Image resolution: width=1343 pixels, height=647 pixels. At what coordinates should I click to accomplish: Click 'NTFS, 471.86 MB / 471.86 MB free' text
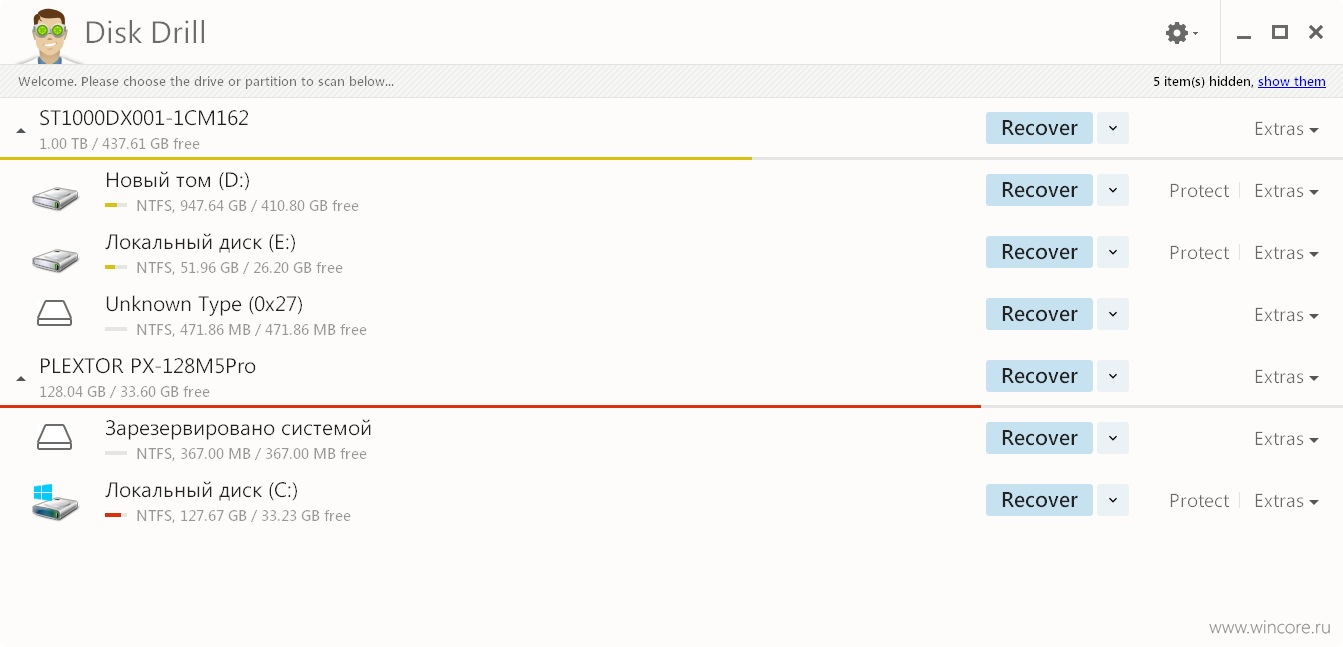point(251,330)
